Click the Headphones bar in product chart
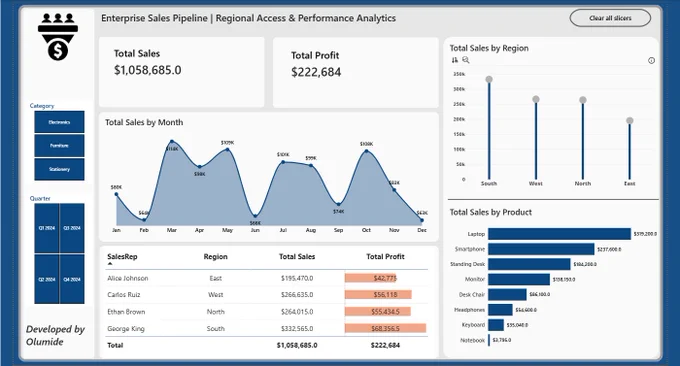 pos(500,310)
